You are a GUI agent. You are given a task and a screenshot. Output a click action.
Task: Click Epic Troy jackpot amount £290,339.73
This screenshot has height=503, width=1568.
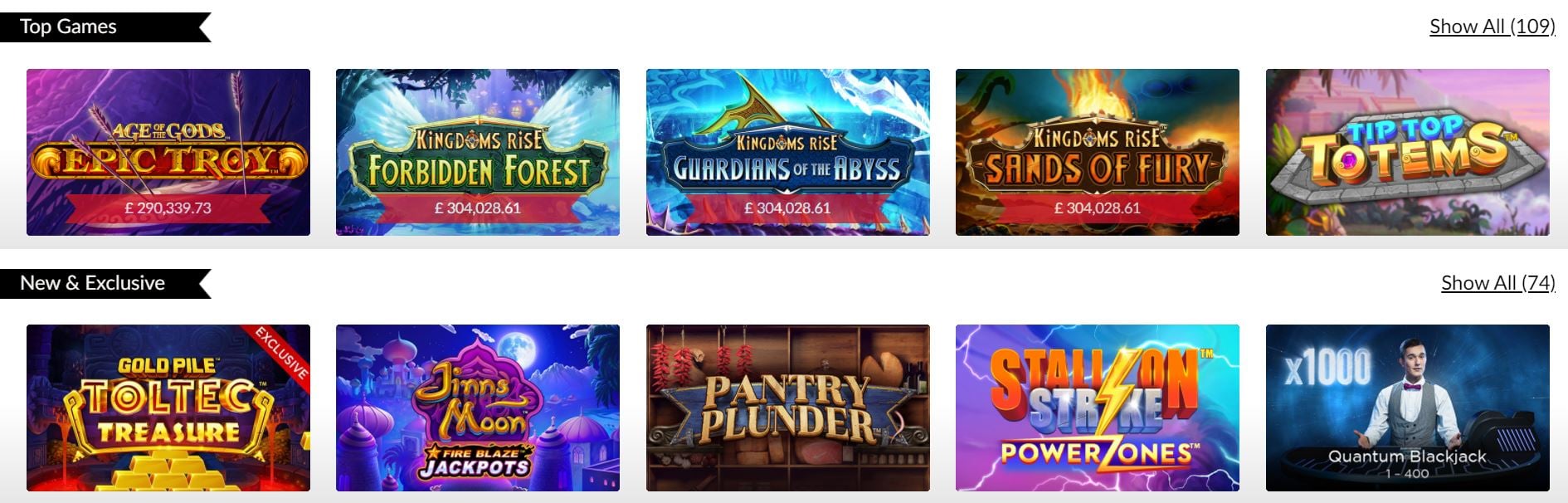[x=168, y=208]
